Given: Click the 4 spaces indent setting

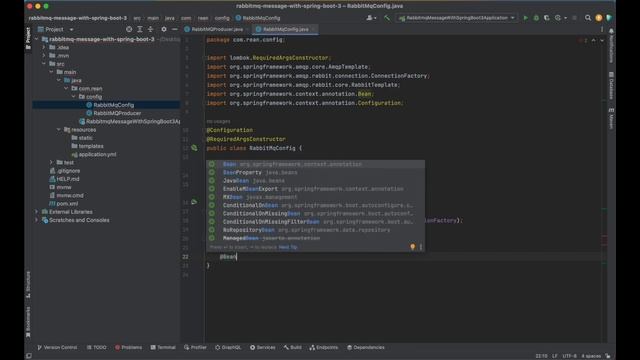Looking at the screenshot, I should click(x=591, y=356).
